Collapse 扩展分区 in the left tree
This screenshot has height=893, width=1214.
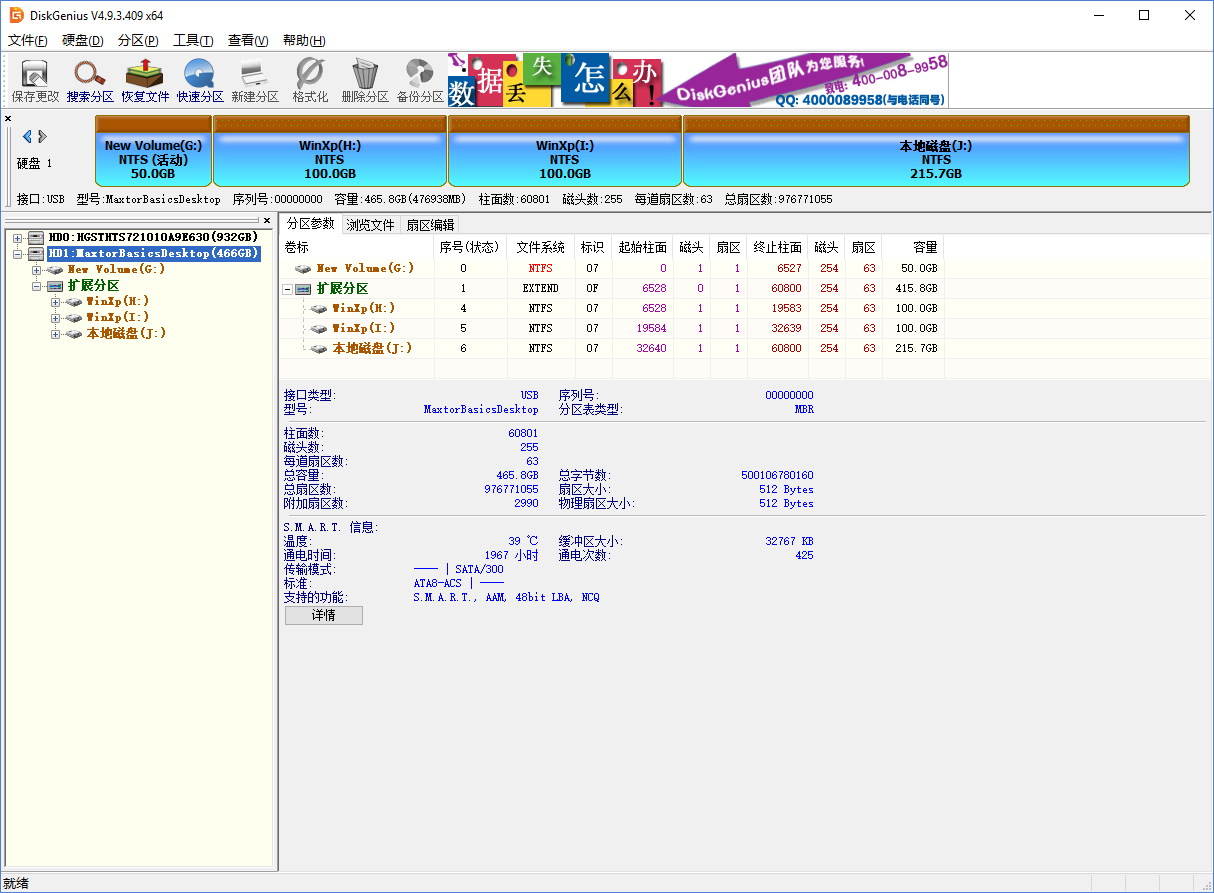tap(36, 285)
